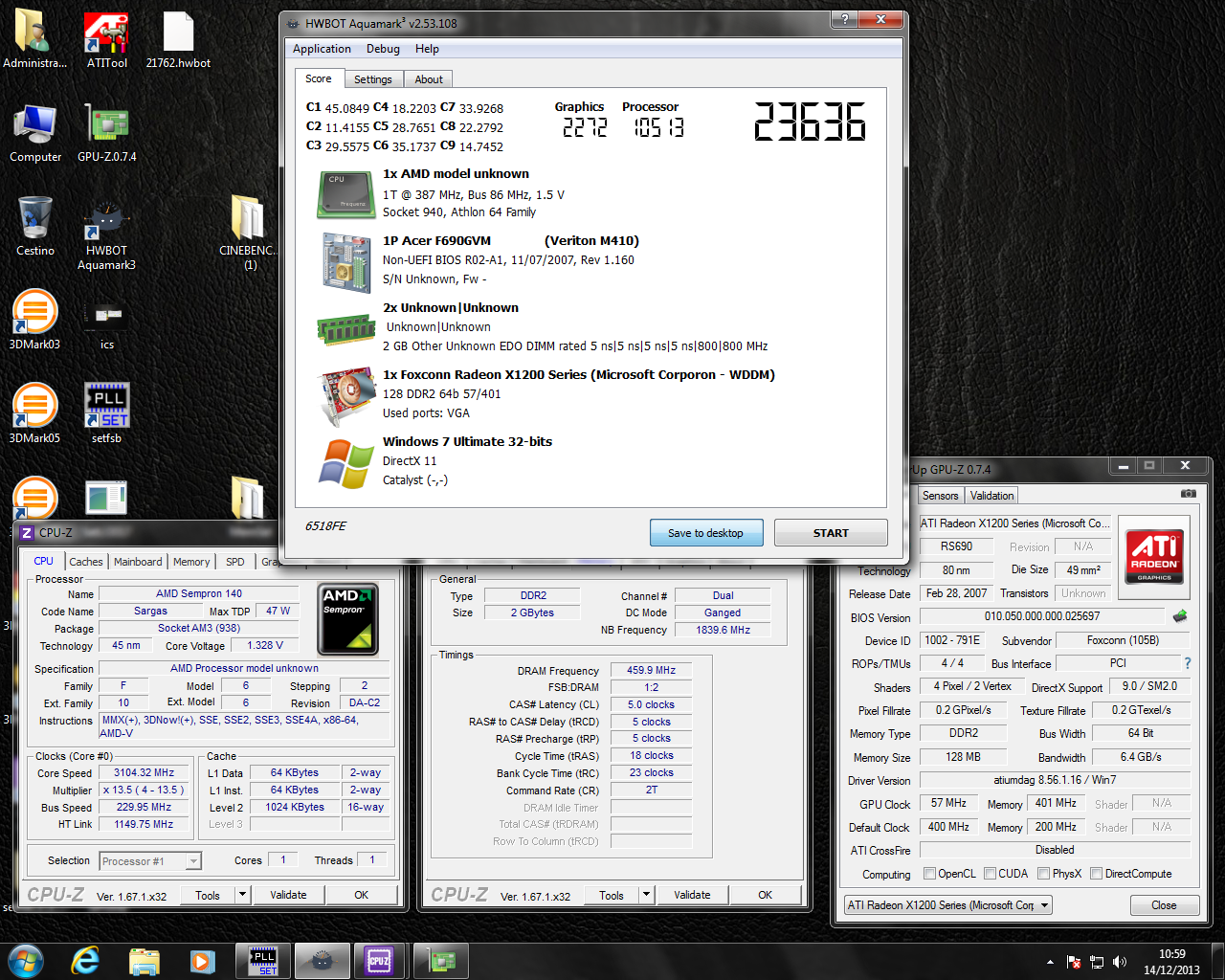Select the Computer desktop icon
This screenshot has width=1225, height=980.
[x=35, y=134]
